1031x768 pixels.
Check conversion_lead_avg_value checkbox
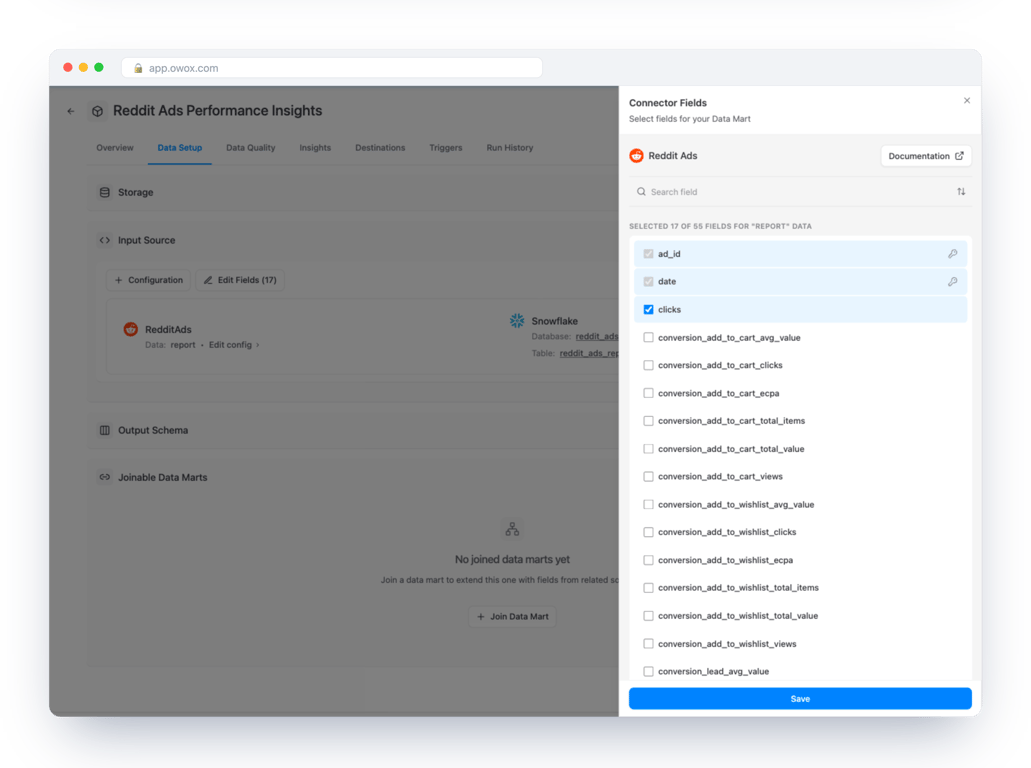(648, 671)
